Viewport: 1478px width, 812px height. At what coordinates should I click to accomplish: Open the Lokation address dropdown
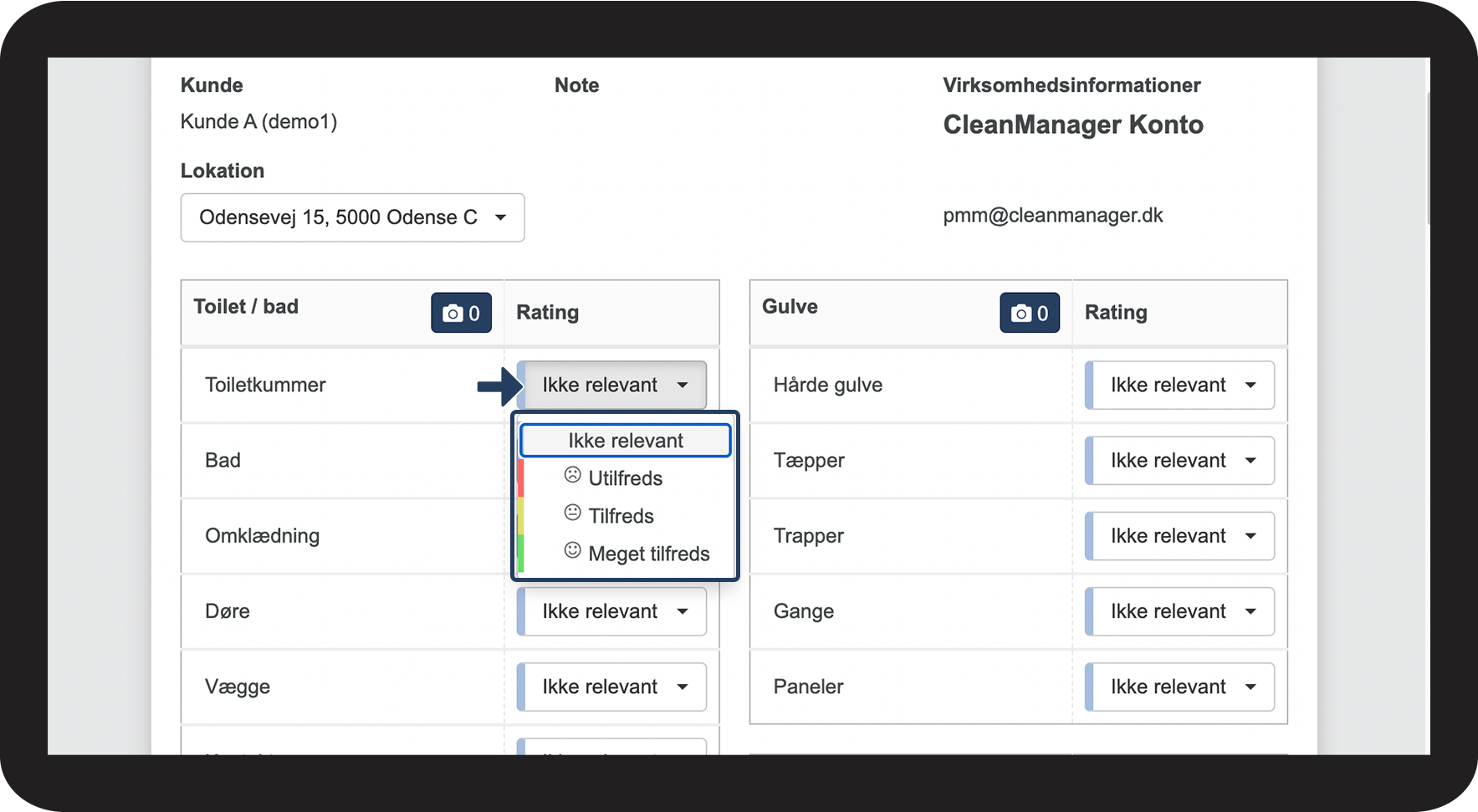pos(352,217)
